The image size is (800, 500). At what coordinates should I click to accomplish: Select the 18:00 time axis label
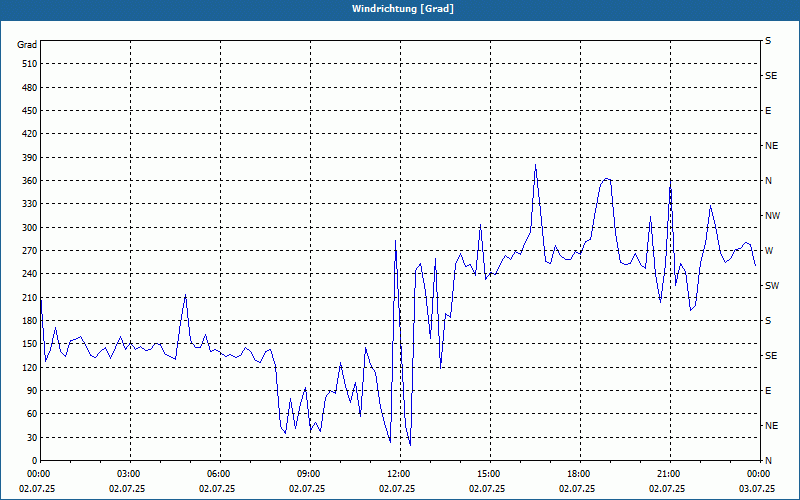point(577,473)
